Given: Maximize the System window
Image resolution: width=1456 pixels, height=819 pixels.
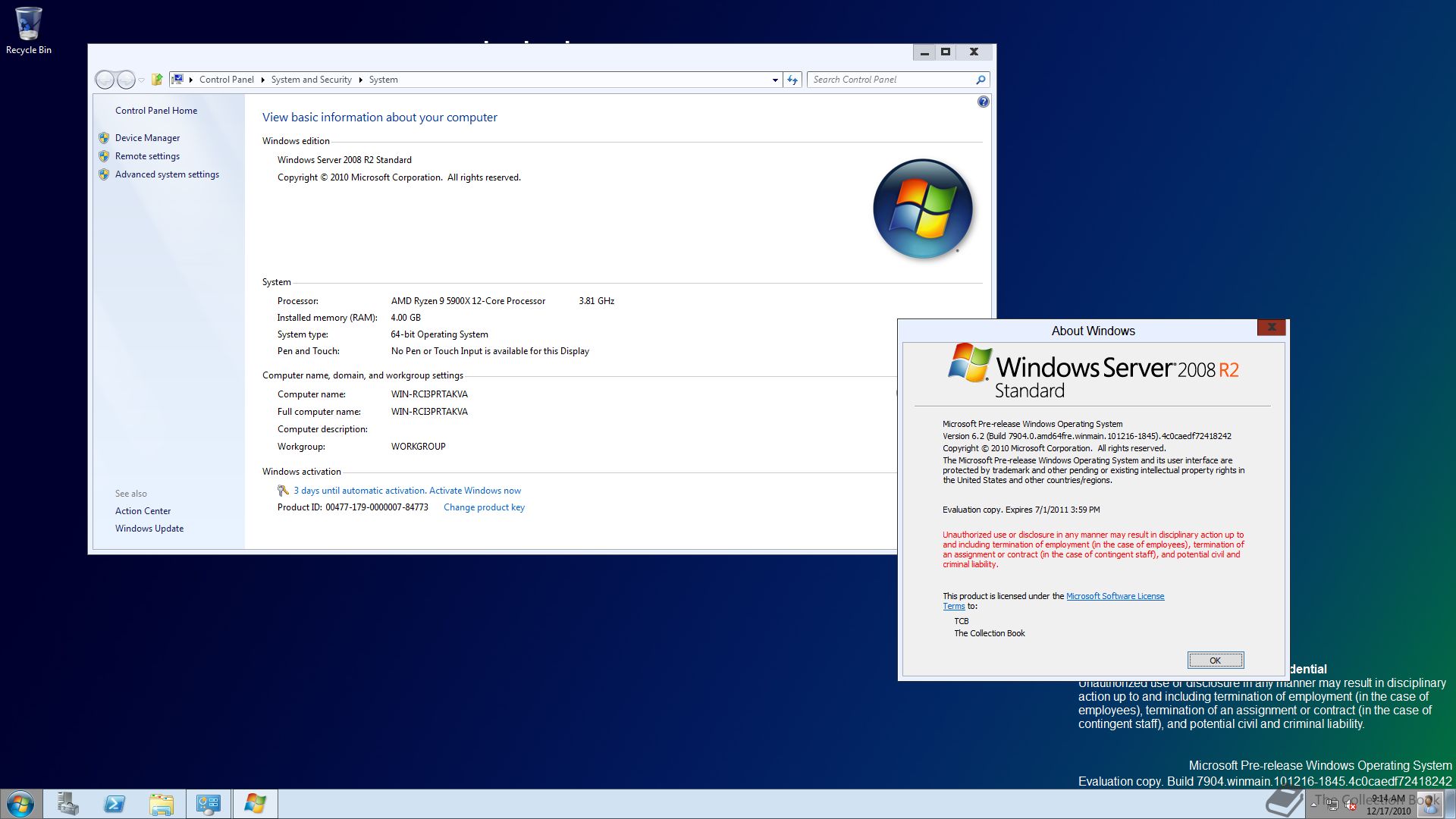Looking at the screenshot, I should point(946,52).
